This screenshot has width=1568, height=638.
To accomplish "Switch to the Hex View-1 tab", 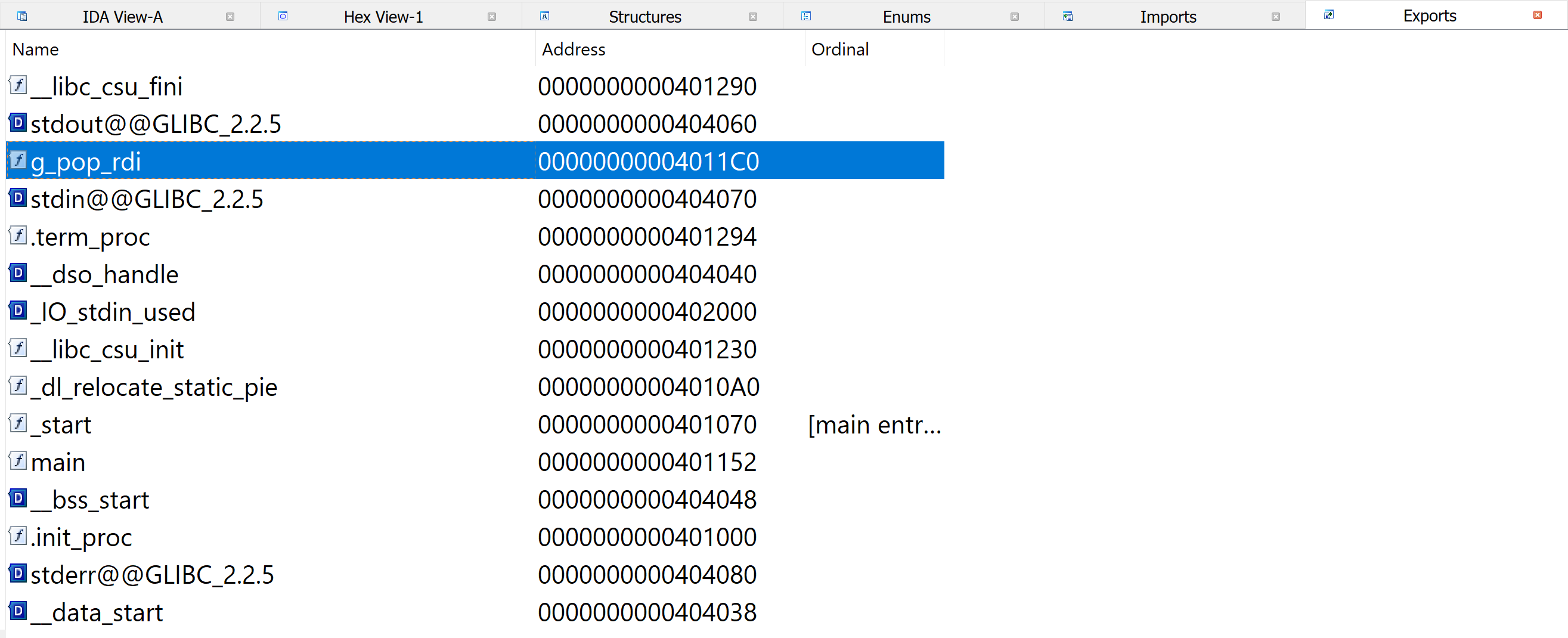I will (x=383, y=17).
